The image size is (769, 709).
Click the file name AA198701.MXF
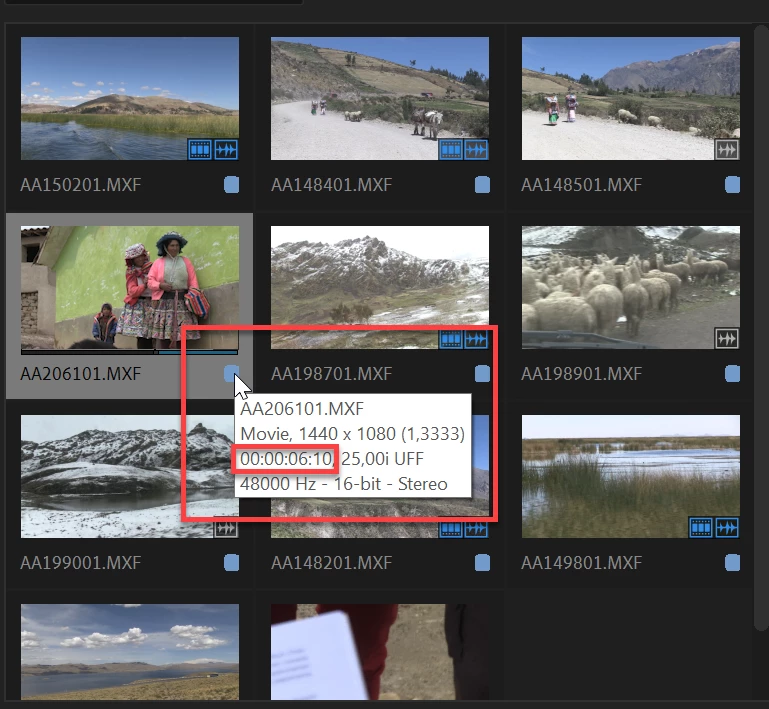(x=332, y=374)
